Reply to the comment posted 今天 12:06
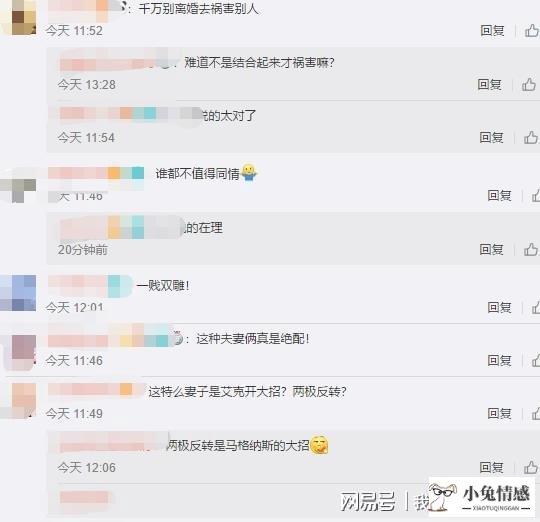The width and height of the screenshot is (540, 522). point(491,468)
